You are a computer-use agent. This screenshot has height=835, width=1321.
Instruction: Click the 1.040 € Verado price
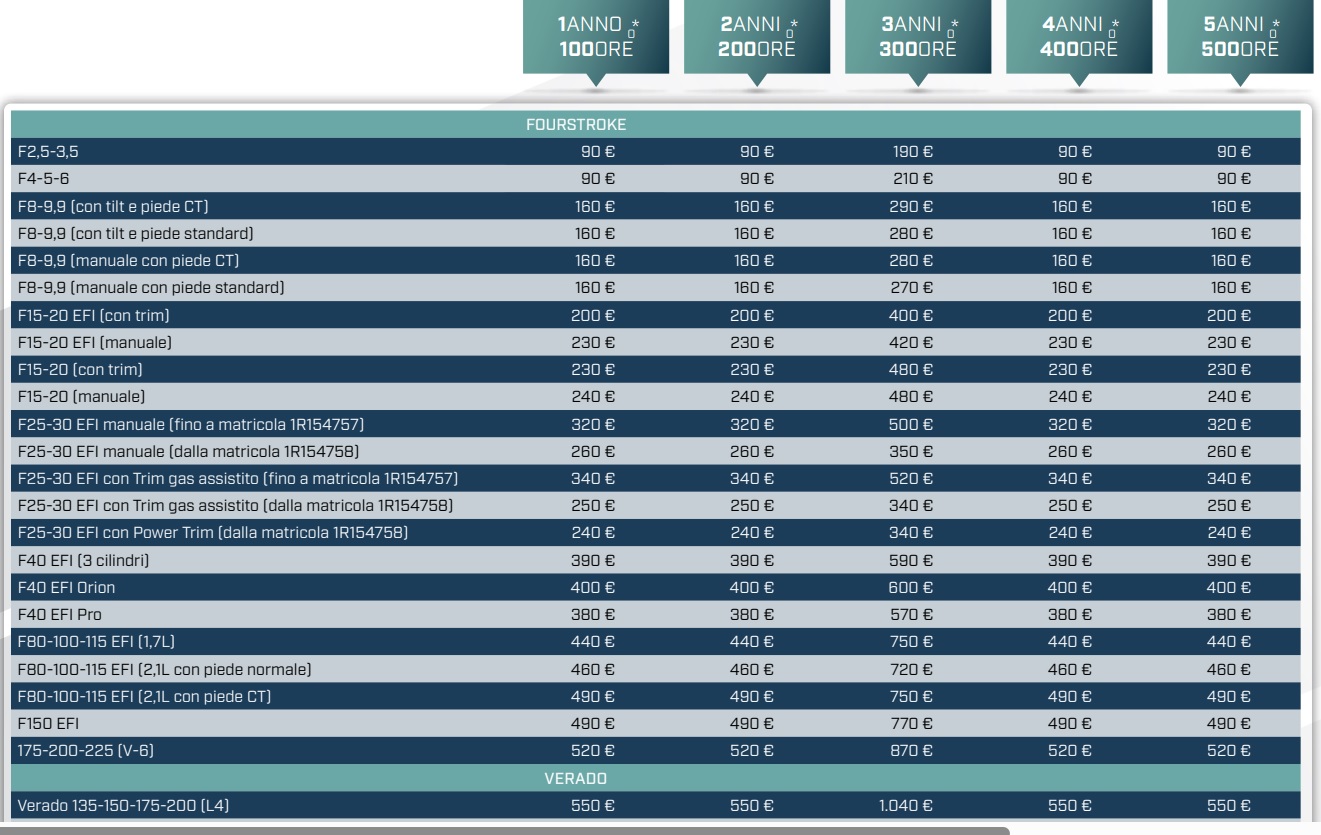tap(907, 805)
